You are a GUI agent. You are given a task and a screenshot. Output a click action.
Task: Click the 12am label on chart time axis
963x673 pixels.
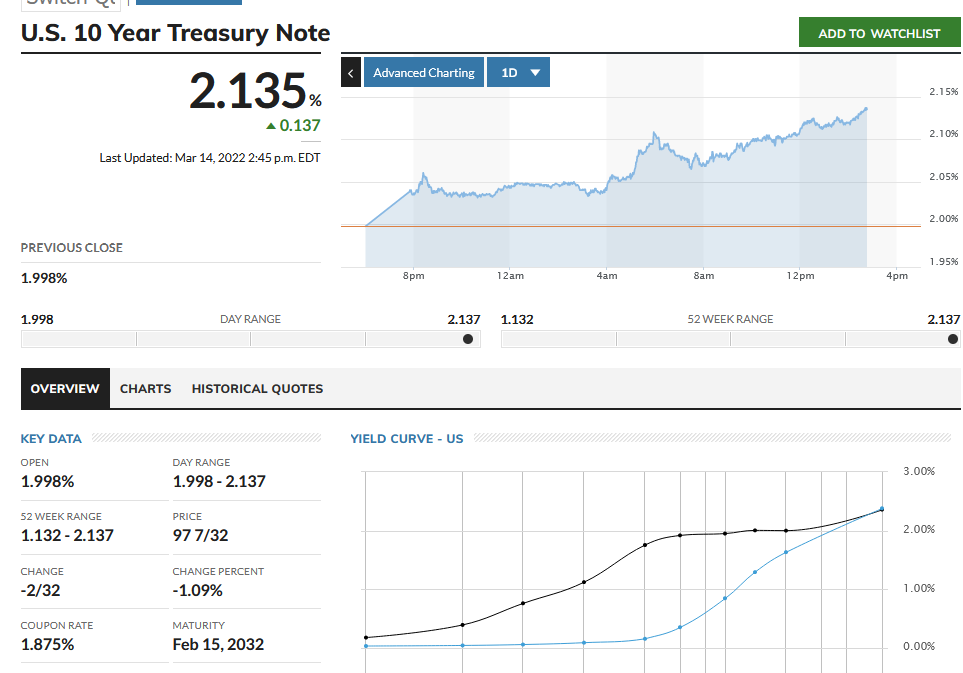click(510, 276)
